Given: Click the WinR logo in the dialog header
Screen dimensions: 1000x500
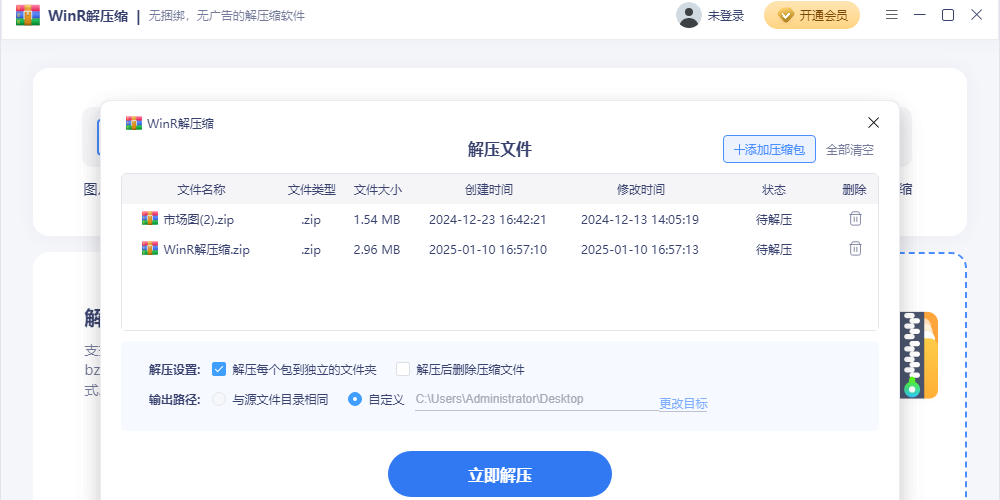Looking at the screenshot, I should coord(134,123).
